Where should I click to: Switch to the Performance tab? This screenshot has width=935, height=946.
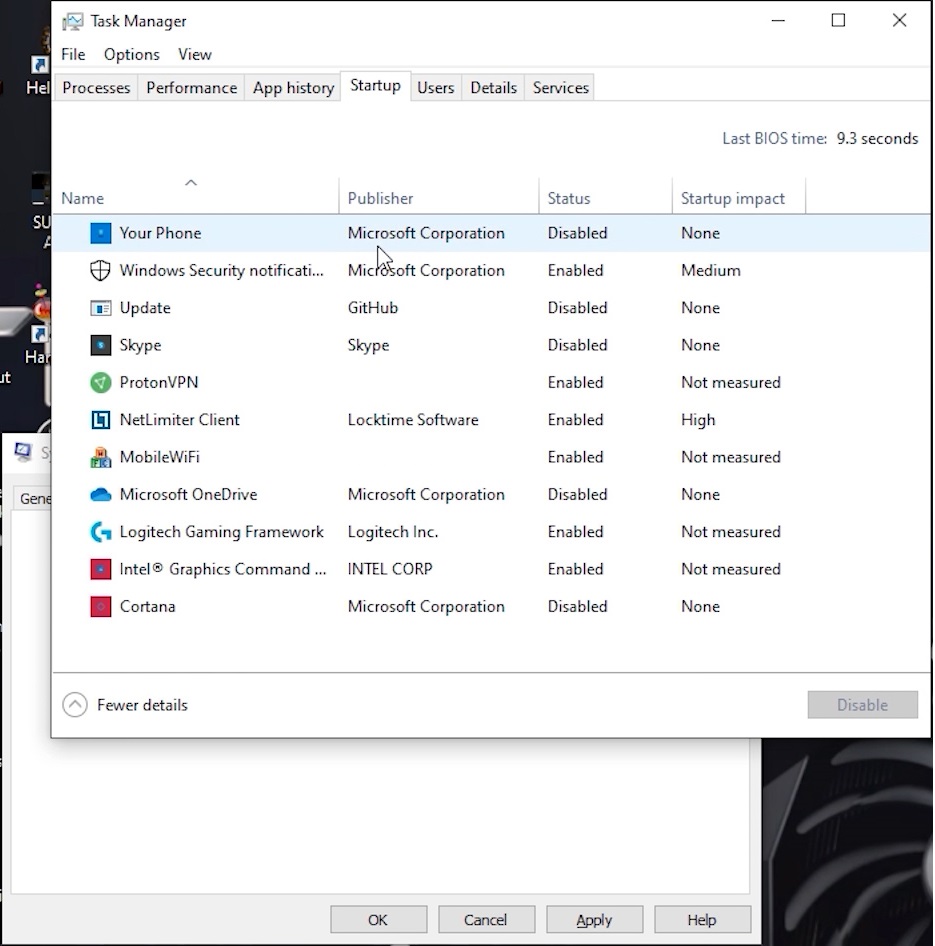click(x=191, y=88)
